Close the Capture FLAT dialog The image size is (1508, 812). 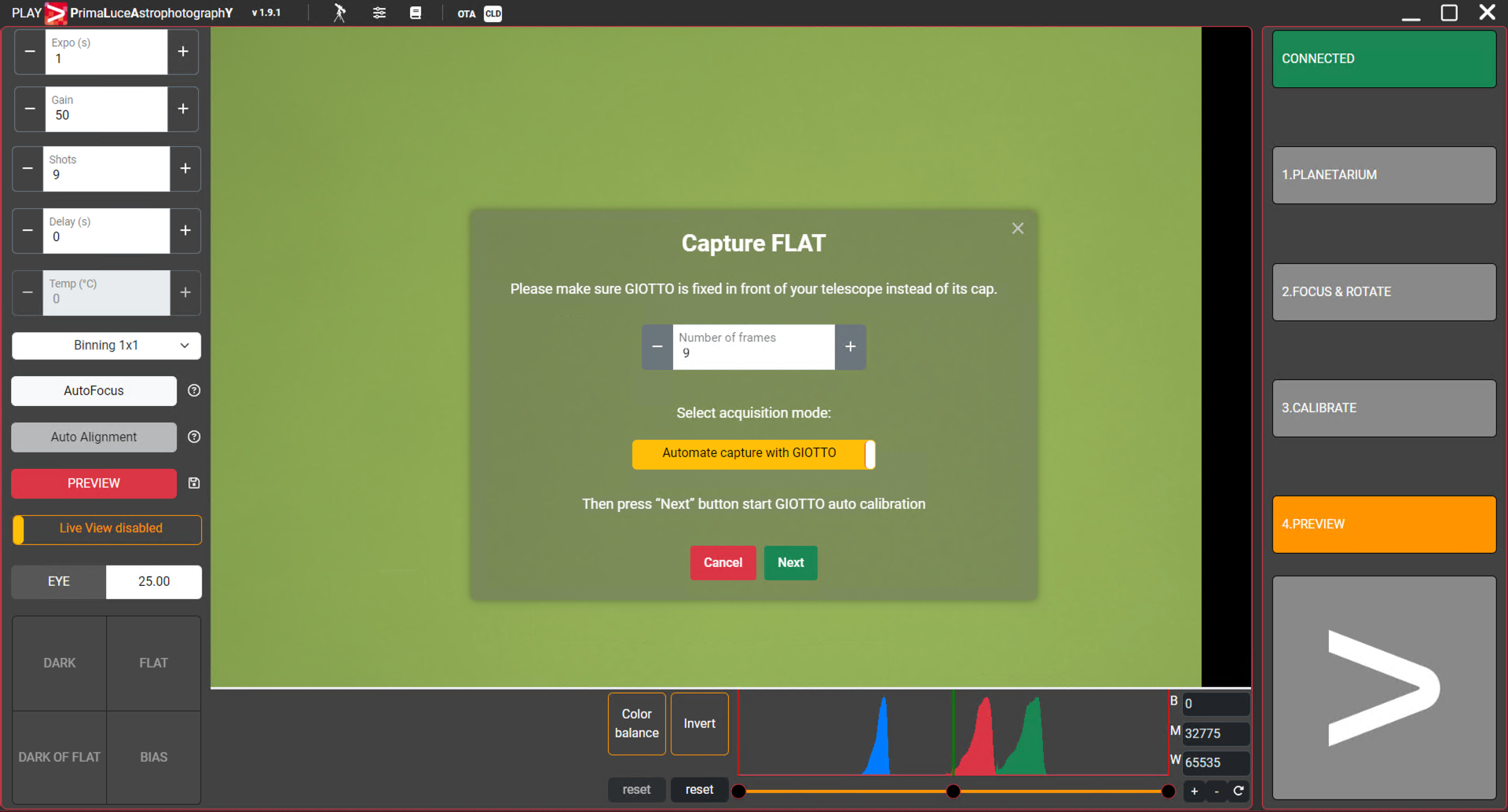[1018, 229]
